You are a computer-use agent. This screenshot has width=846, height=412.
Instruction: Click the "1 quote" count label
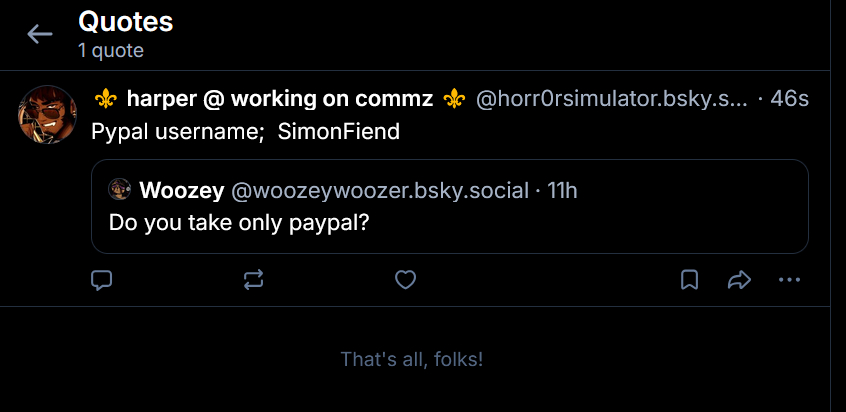coord(110,50)
